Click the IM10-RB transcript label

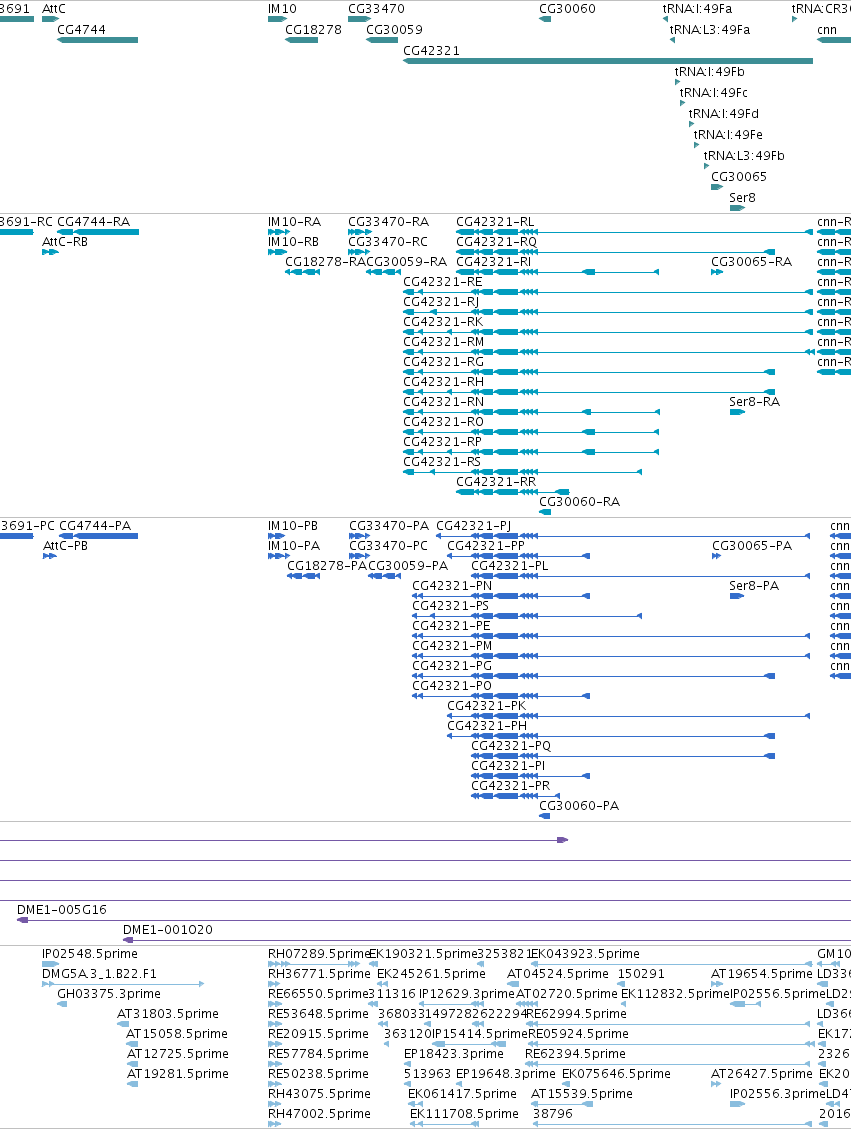click(293, 242)
